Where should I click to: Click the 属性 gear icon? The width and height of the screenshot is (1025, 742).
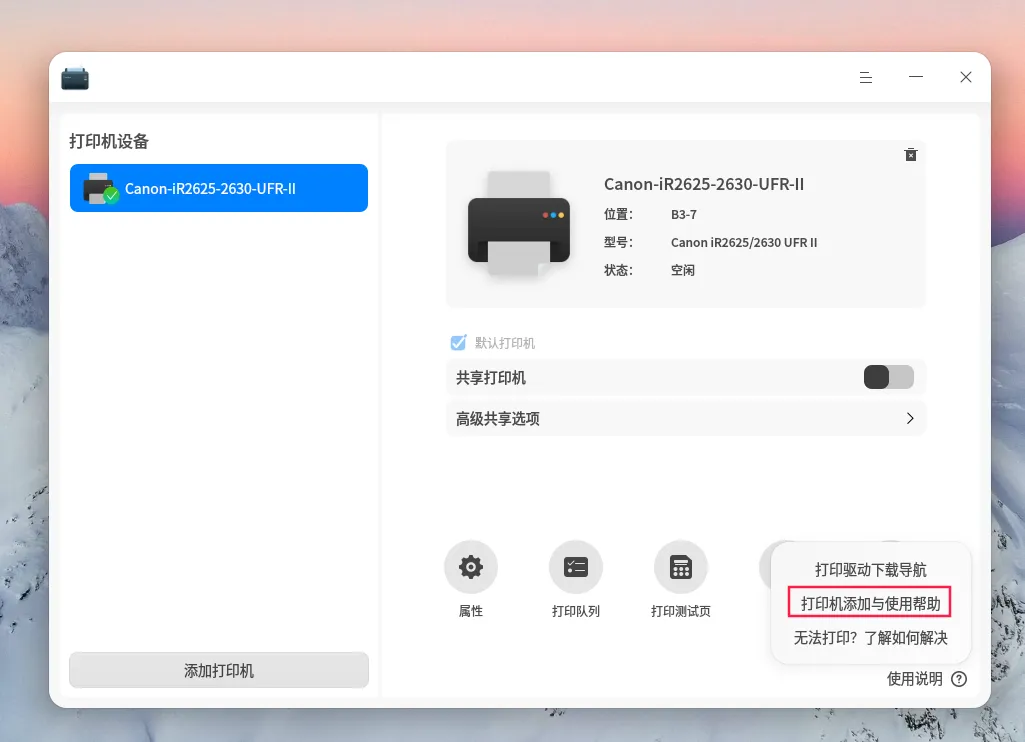coord(471,567)
